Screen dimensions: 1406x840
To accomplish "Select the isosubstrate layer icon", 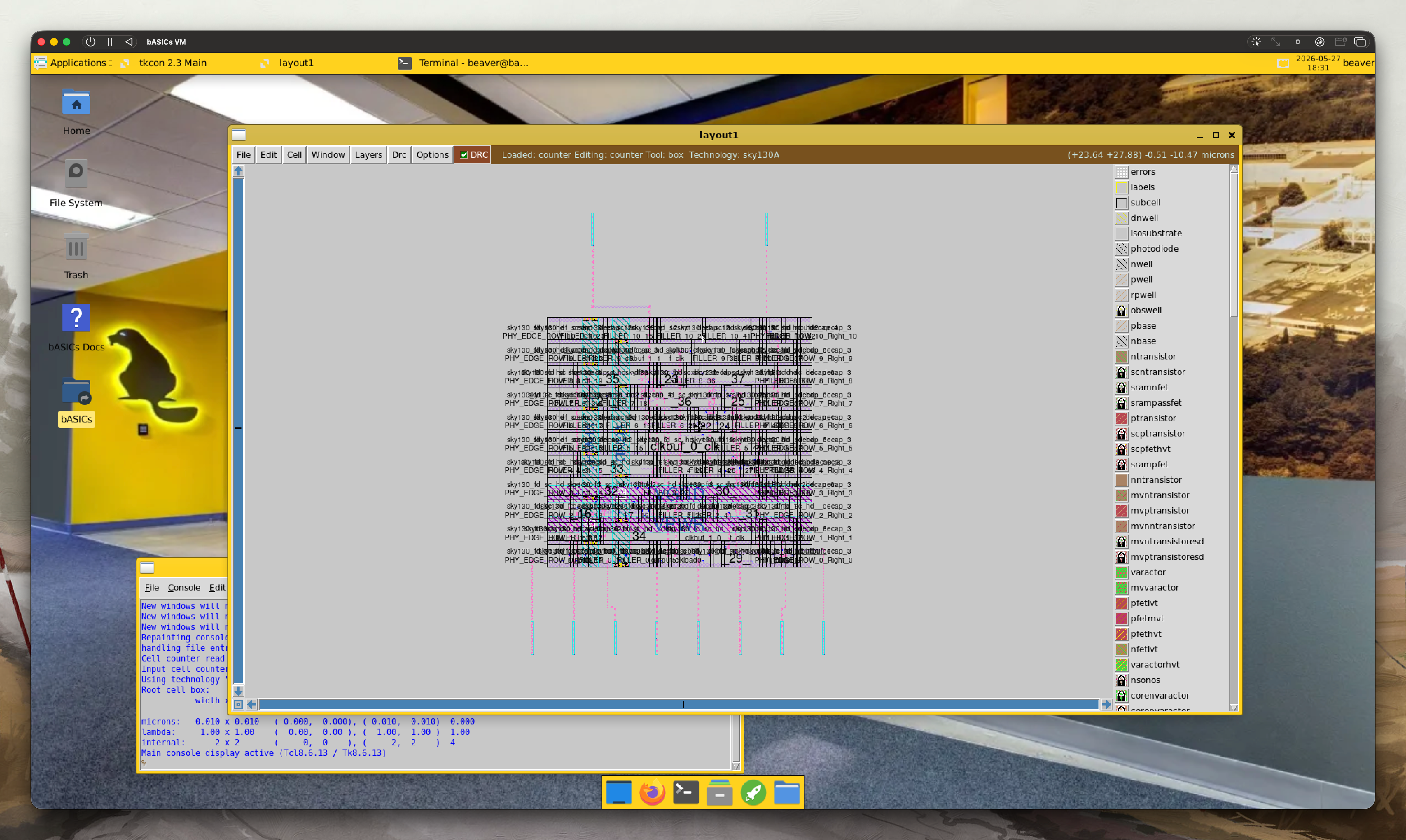I will coord(1121,233).
